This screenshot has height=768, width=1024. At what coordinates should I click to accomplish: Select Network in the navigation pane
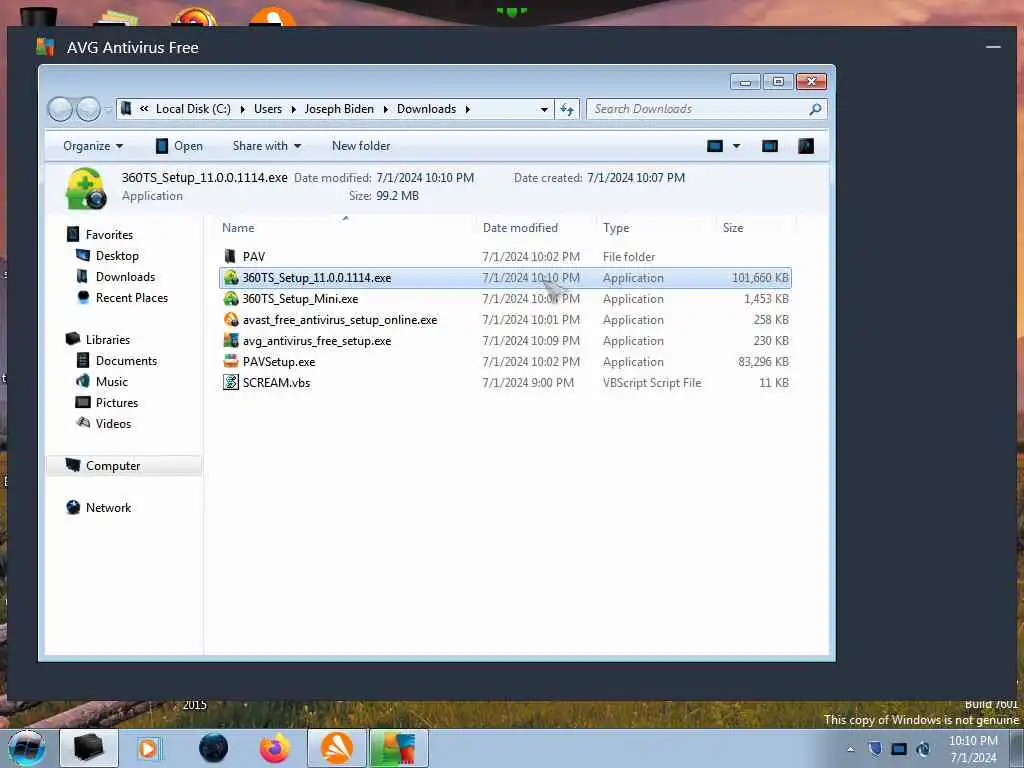pyautogui.click(x=108, y=507)
